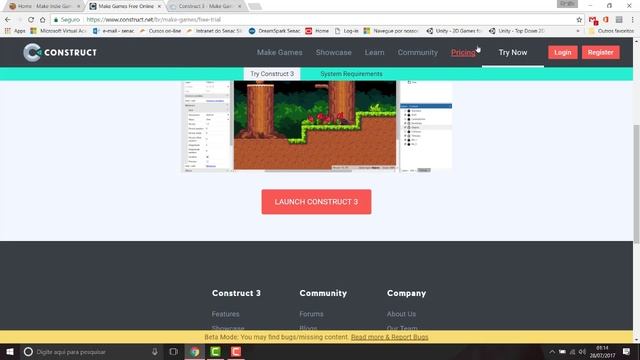This screenshot has width=640, height=360.
Task: Switch to the 'Construct 3' browser tab
Action: click(x=205, y=6)
